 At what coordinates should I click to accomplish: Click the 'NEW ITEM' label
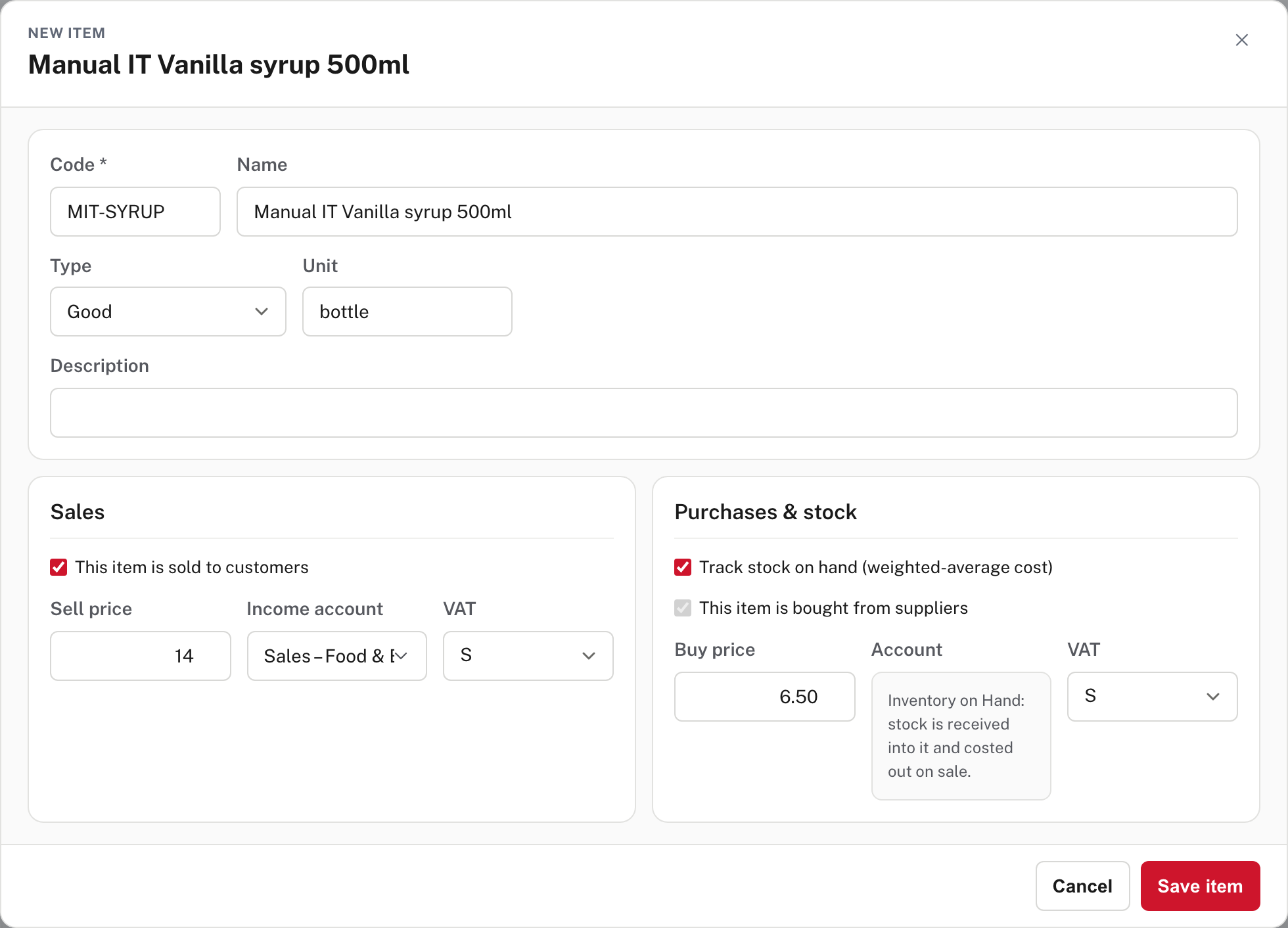click(66, 33)
